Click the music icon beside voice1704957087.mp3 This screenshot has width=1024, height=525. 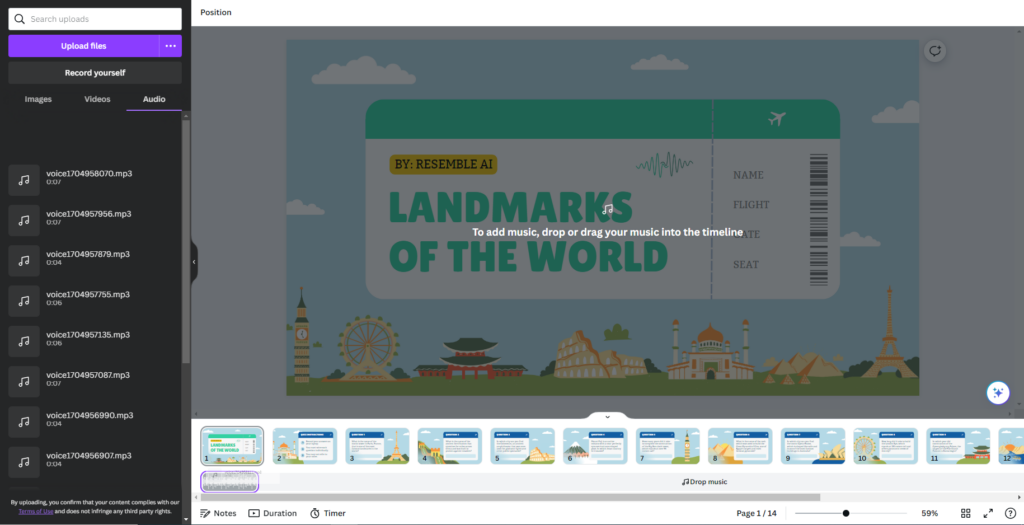24,382
